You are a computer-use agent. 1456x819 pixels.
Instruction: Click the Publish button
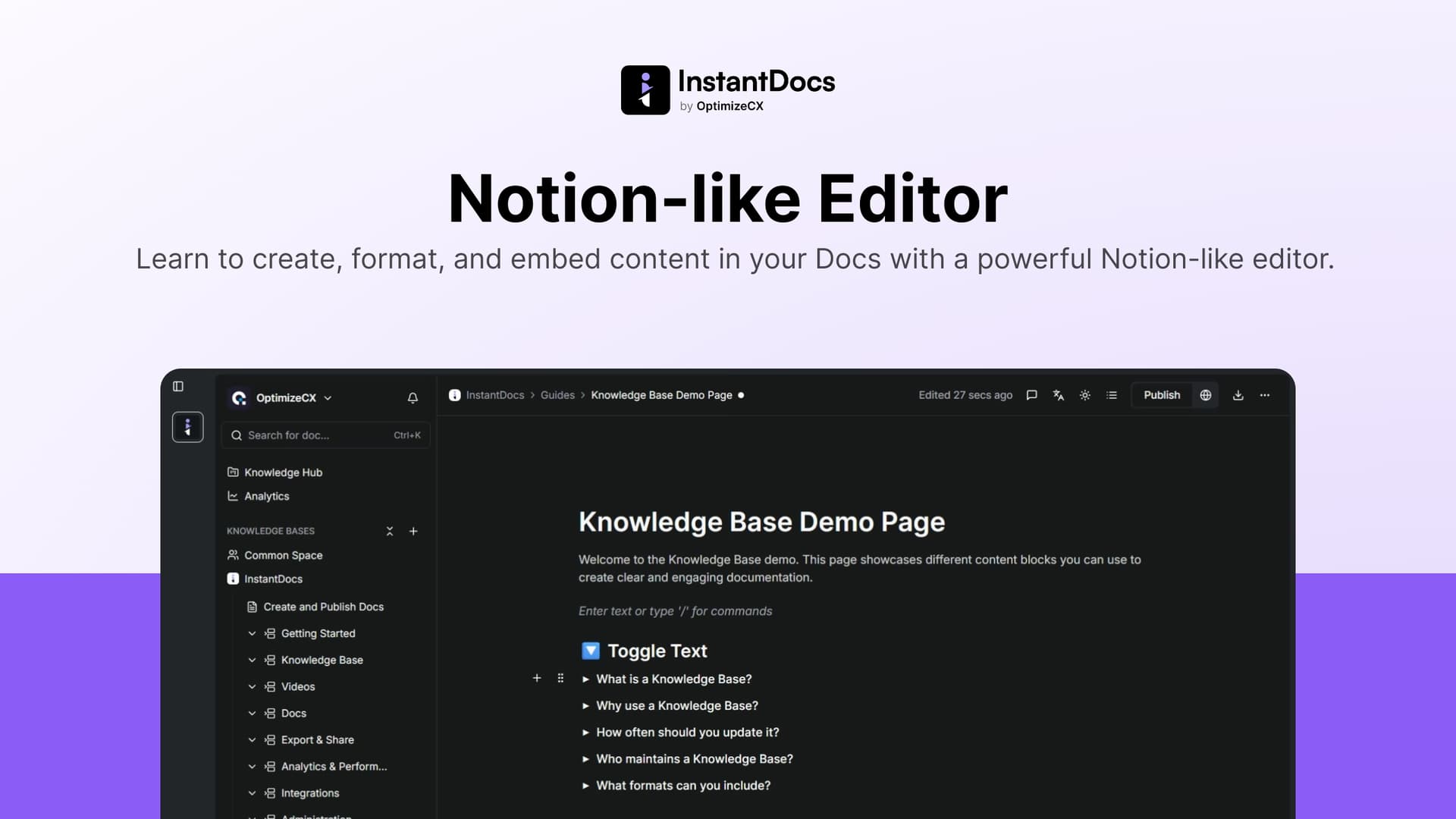click(x=1161, y=395)
